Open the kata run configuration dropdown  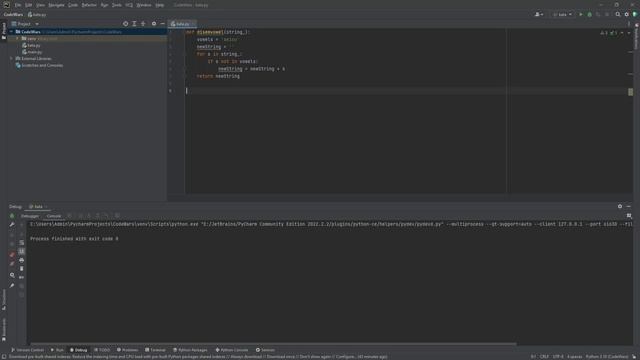(x=562, y=14)
